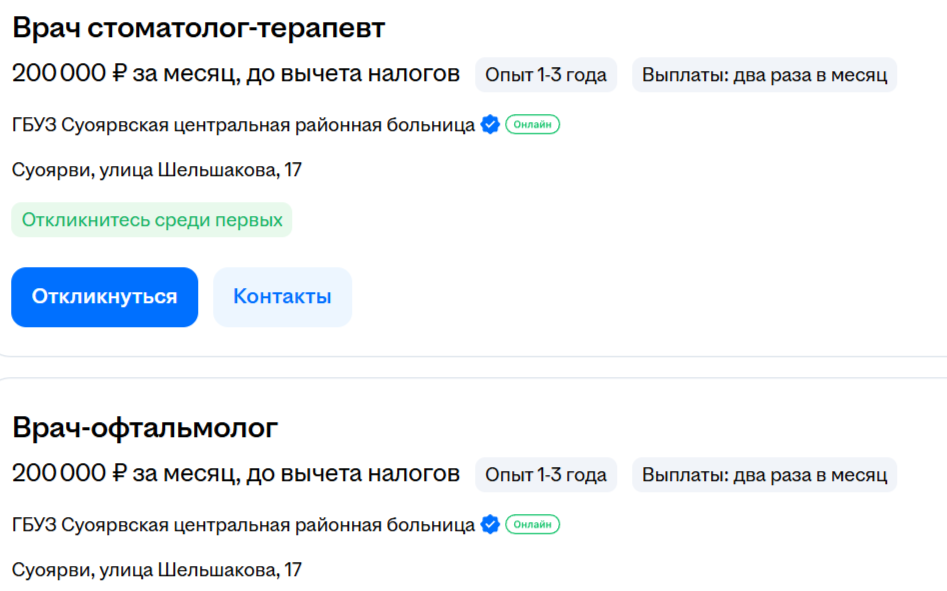Click the Онлайн badge in the стоматолог-терапевт listing

(x=532, y=125)
